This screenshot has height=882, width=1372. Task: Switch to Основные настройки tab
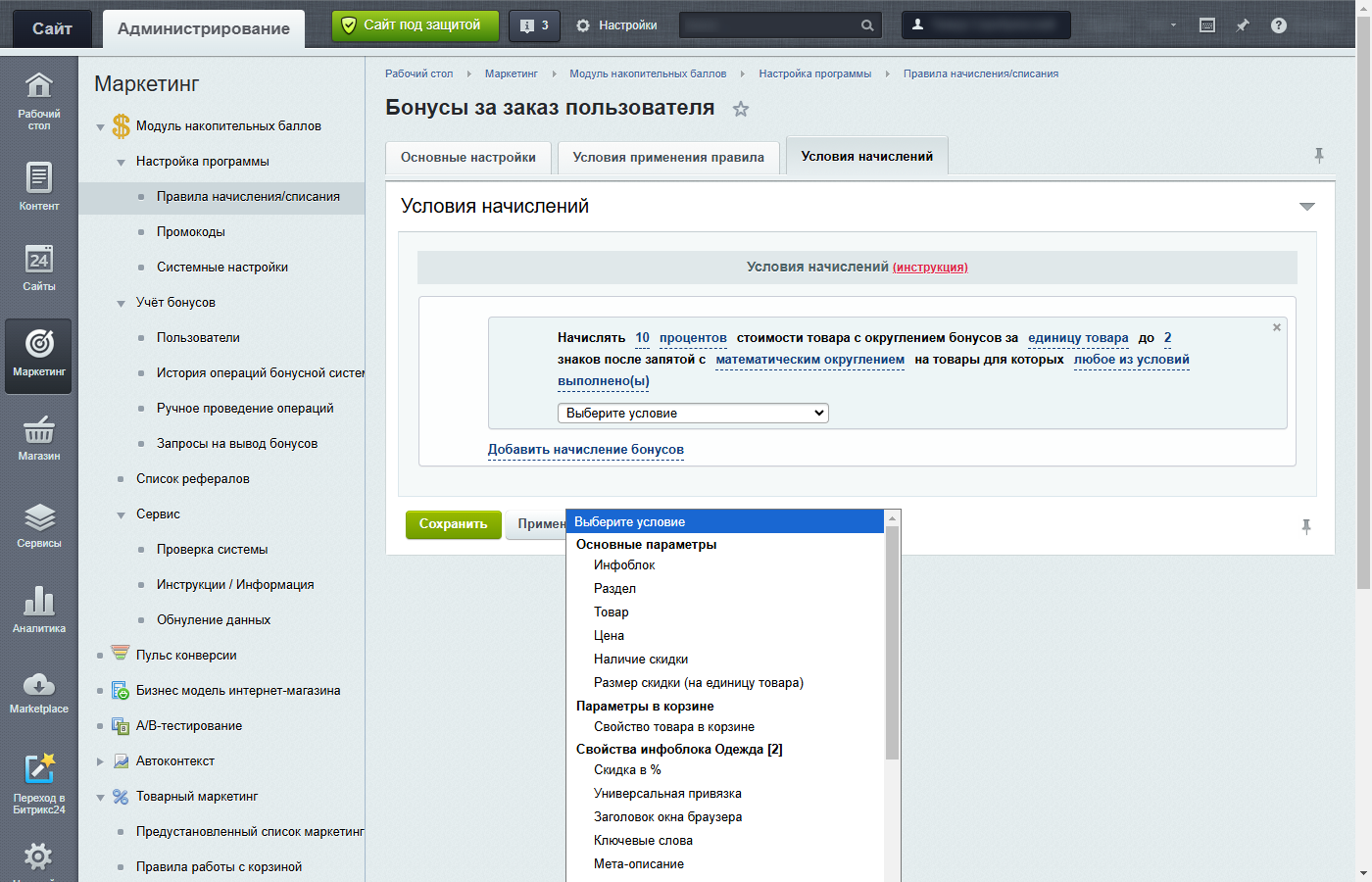[468, 157]
